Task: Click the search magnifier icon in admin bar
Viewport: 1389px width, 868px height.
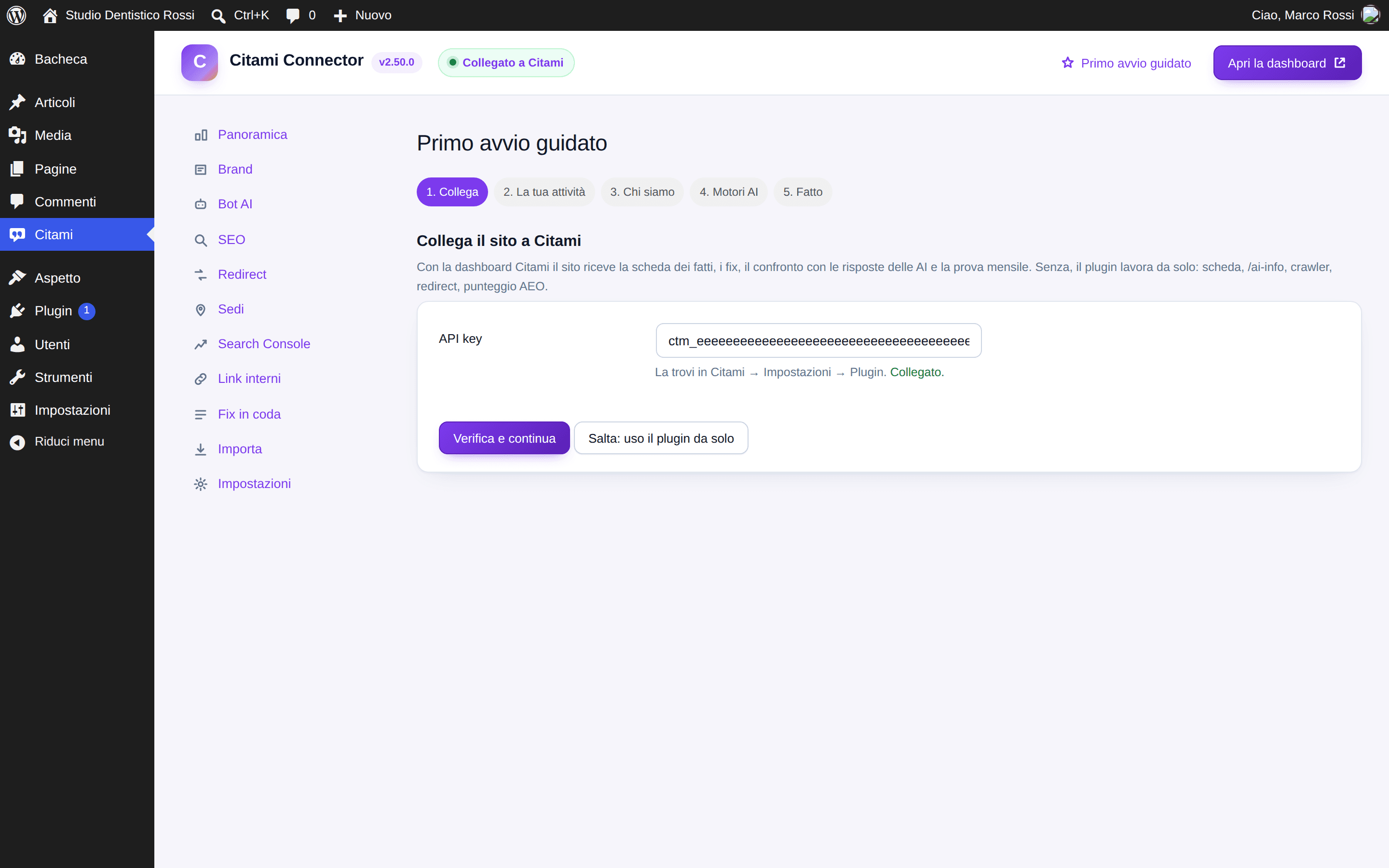Action: click(x=218, y=16)
